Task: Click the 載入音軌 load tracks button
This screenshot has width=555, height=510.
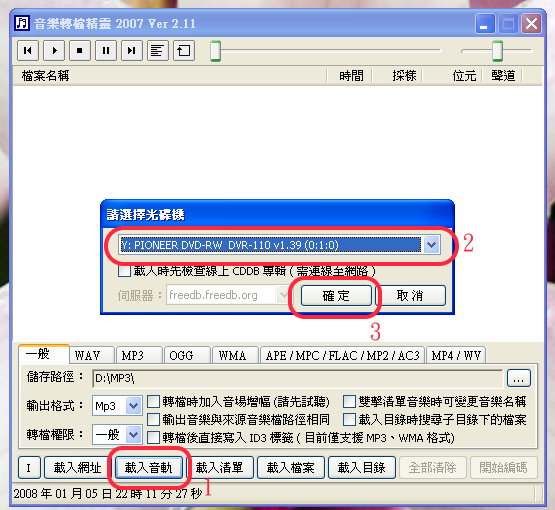Action: (149, 468)
